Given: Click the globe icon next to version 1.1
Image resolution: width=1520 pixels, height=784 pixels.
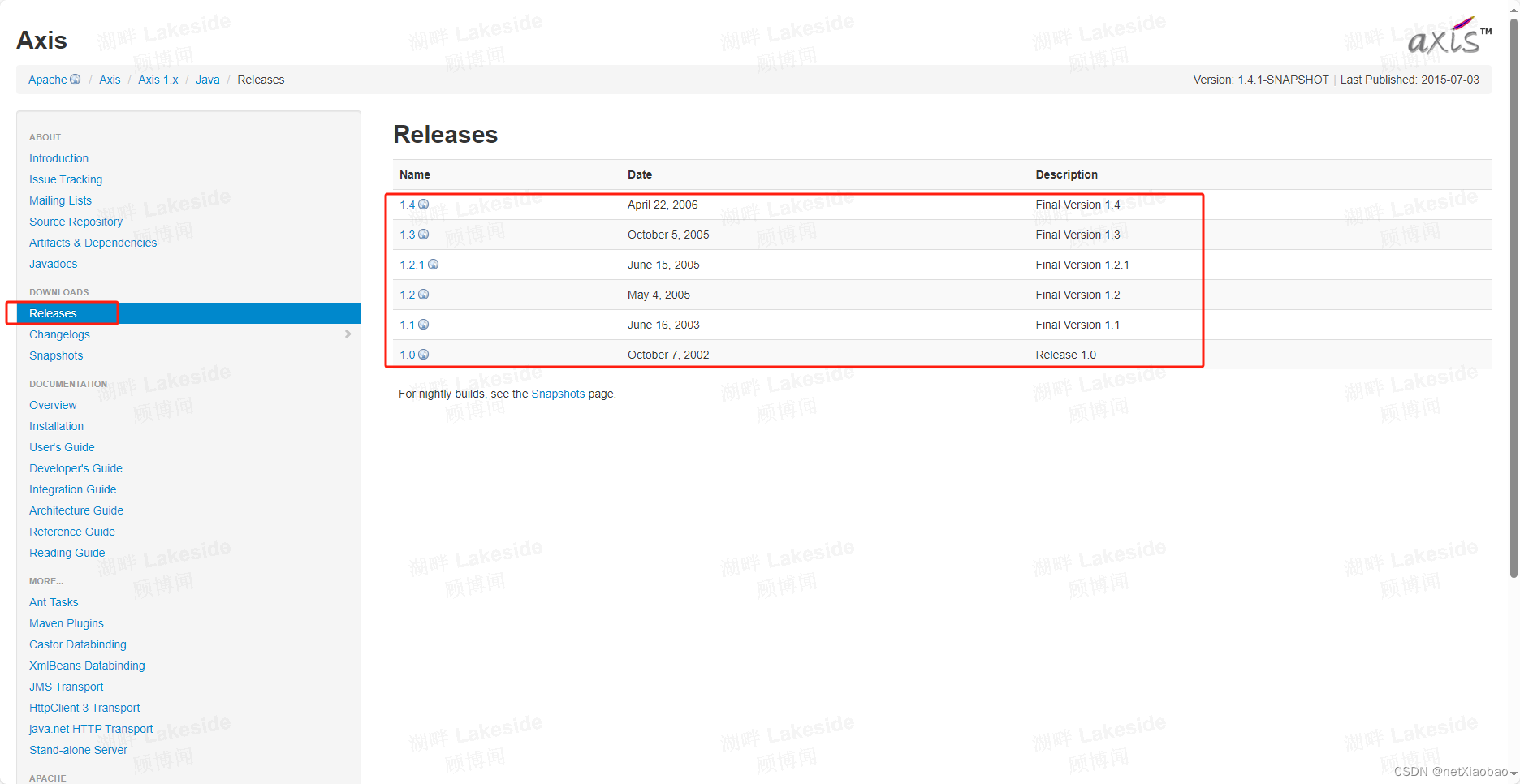Looking at the screenshot, I should click(424, 325).
